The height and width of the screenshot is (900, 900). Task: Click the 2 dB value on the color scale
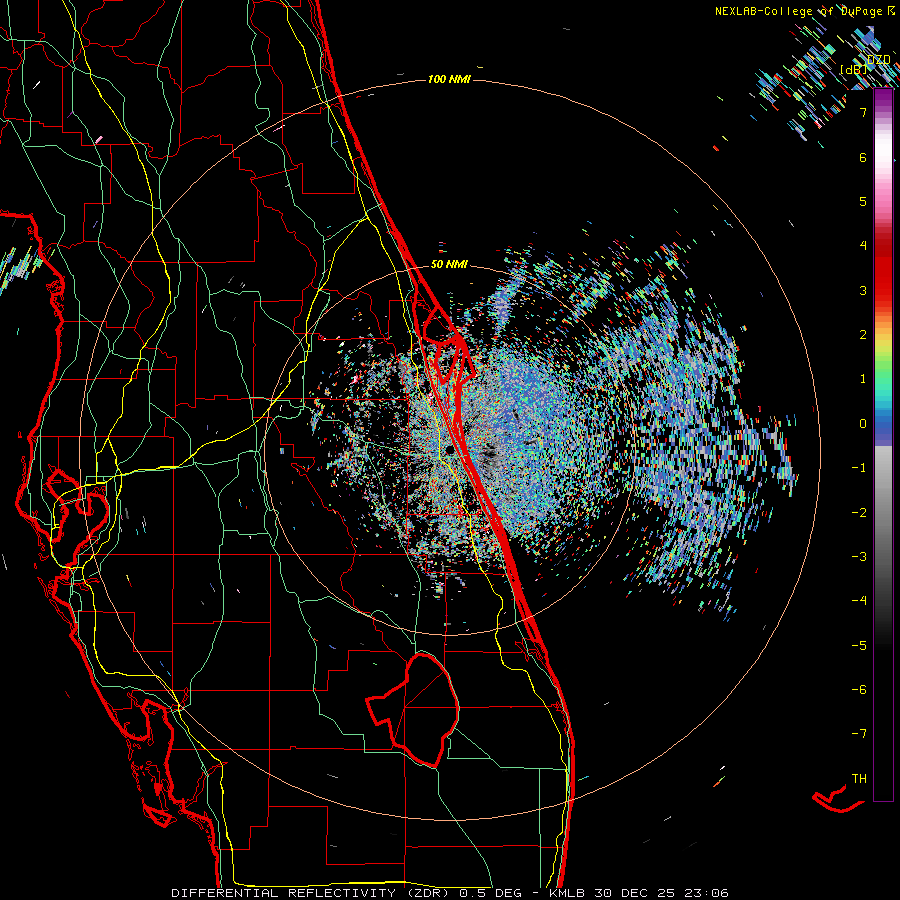863,335
